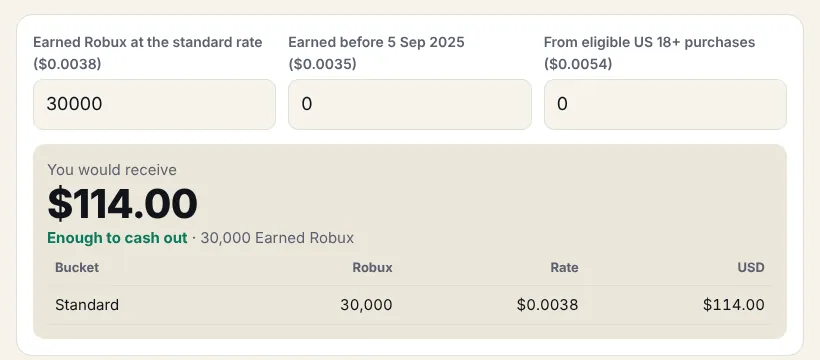Click the Rate column header
The image size is (820, 360).
click(564, 267)
